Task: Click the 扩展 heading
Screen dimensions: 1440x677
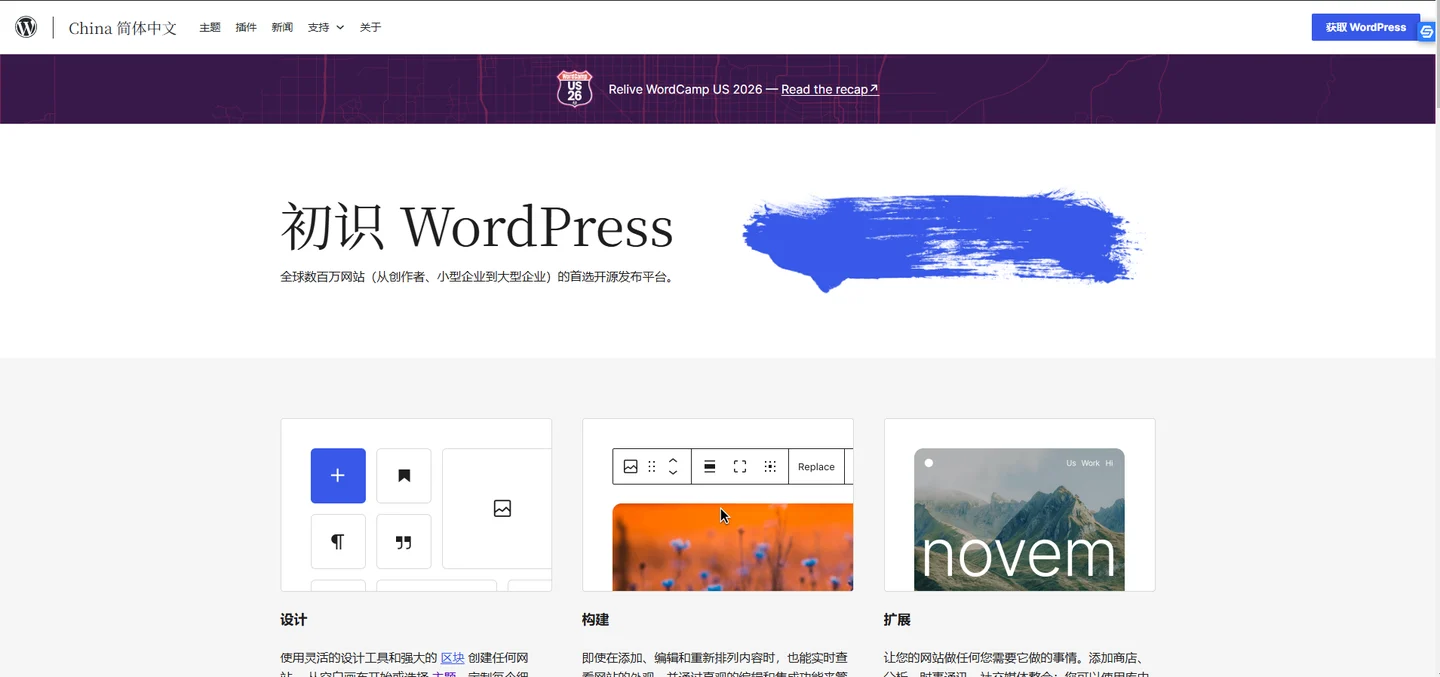Action: click(898, 620)
